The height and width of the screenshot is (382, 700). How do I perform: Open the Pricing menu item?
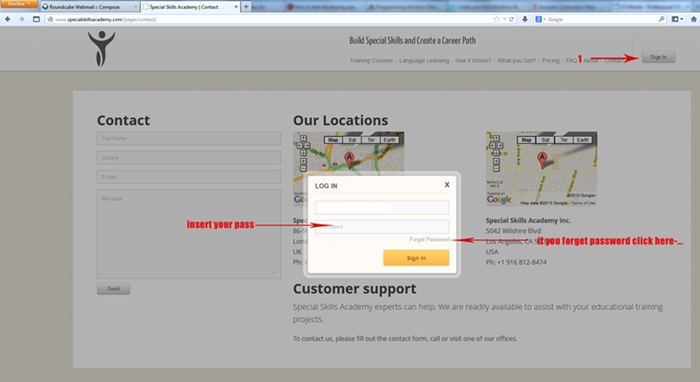coord(550,61)
